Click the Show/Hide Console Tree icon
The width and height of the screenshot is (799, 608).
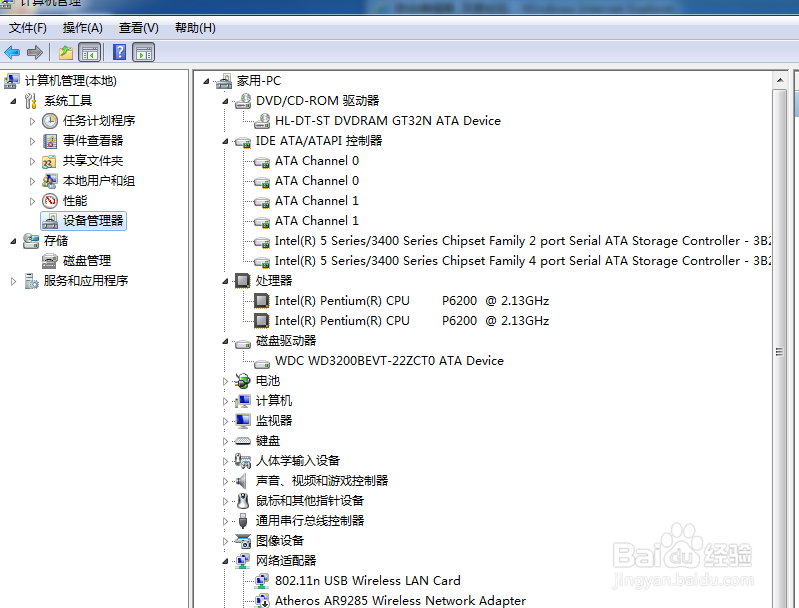[90, 52]
